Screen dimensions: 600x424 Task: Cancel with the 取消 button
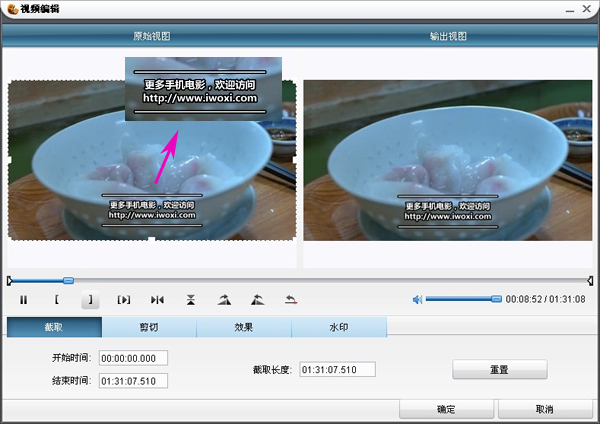545,409
